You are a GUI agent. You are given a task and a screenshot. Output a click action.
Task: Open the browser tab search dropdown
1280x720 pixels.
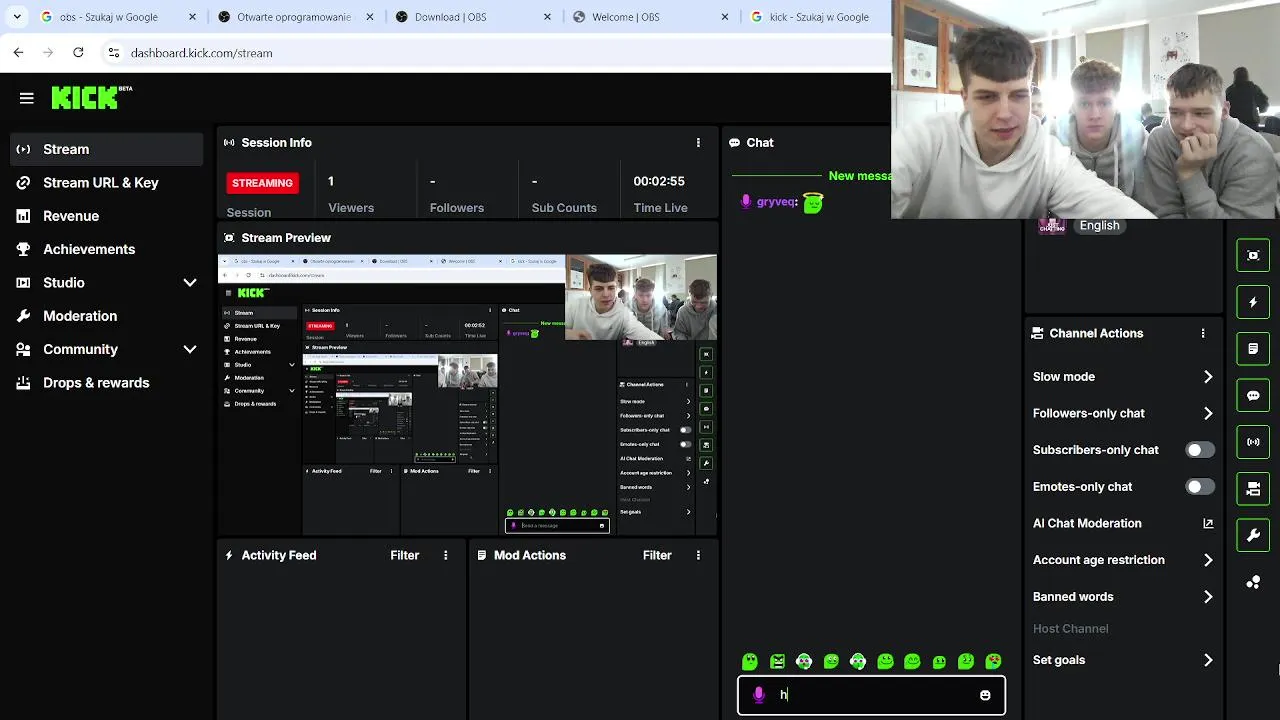click(x=17, y=17)
